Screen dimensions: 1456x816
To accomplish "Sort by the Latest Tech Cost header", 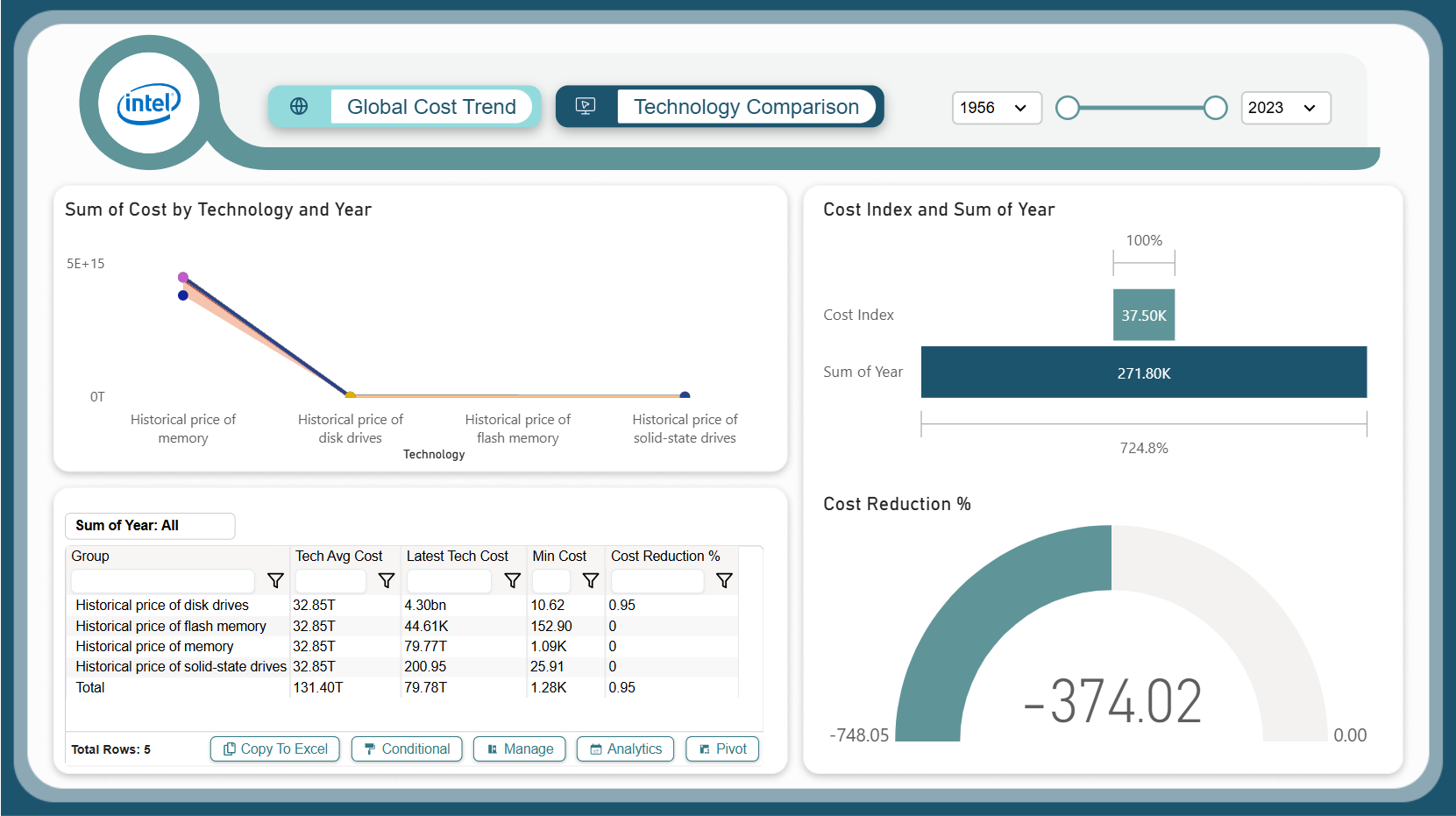I will (x=458, y=556).
